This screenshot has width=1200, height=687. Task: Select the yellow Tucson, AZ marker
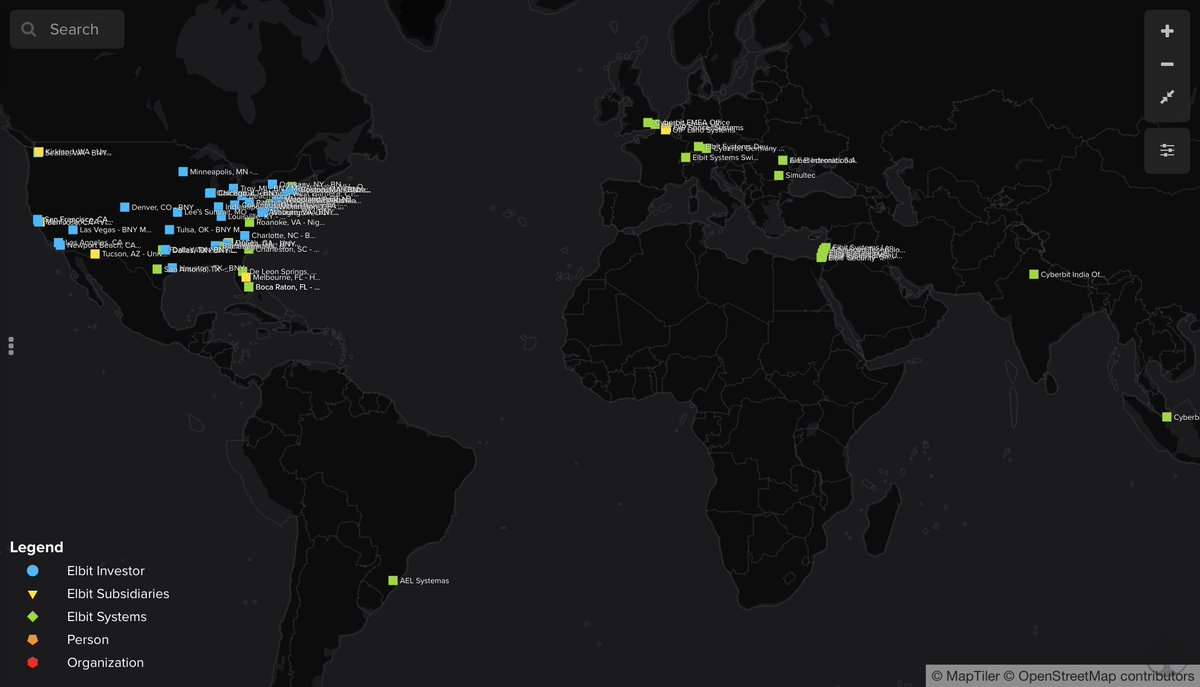click(95, 254)
